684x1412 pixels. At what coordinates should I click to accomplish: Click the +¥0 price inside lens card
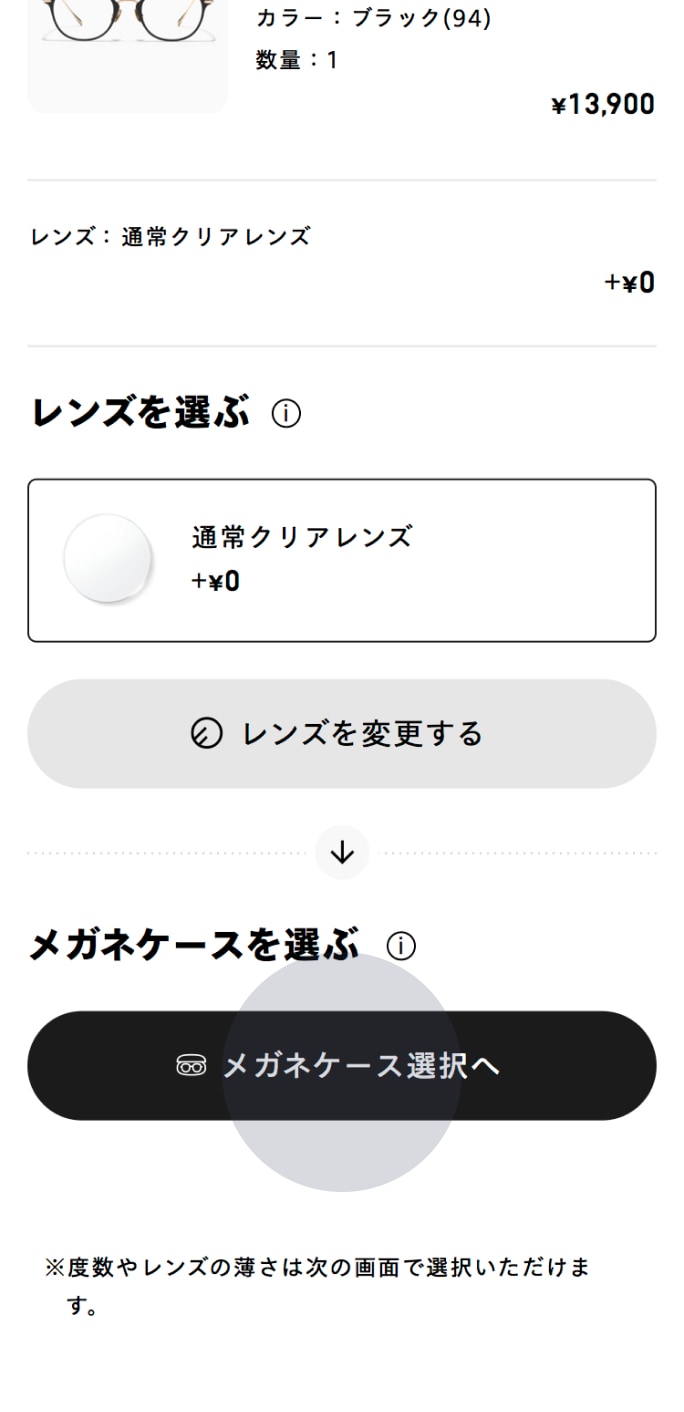pos(216,581)
